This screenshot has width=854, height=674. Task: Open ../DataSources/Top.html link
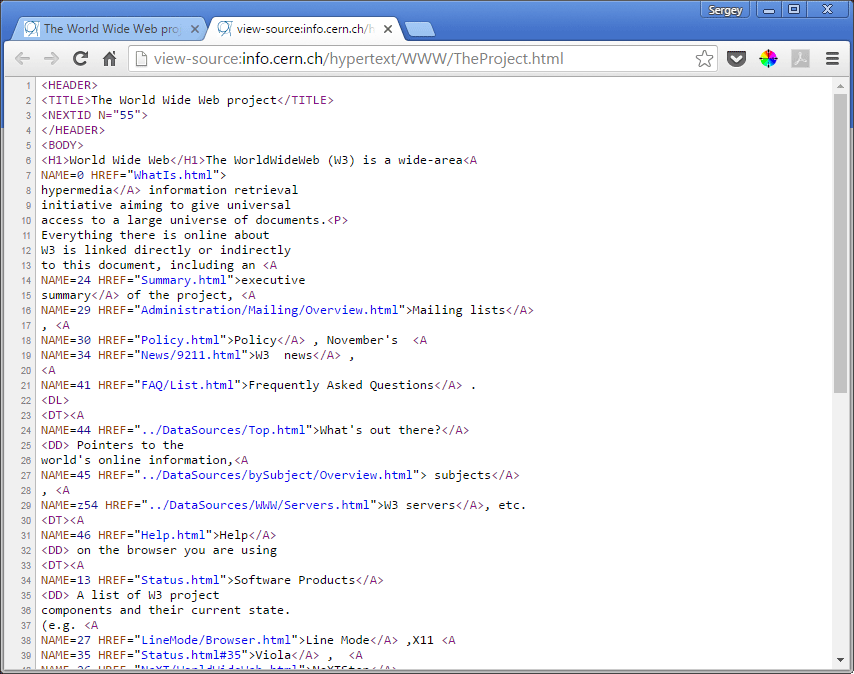(223, 430)
